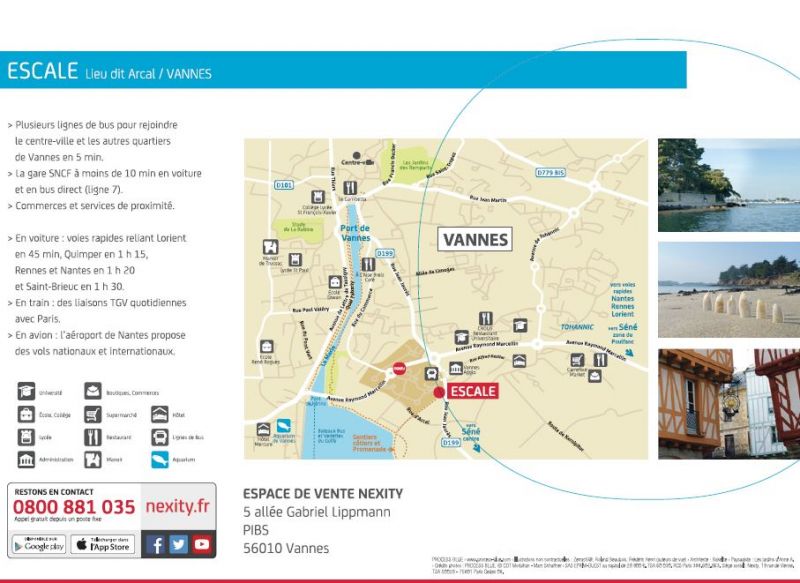Click the blue Aquarium legend icon
This screenshot has height=583, width=800.
pyautogui.click(x=160, y=460)
